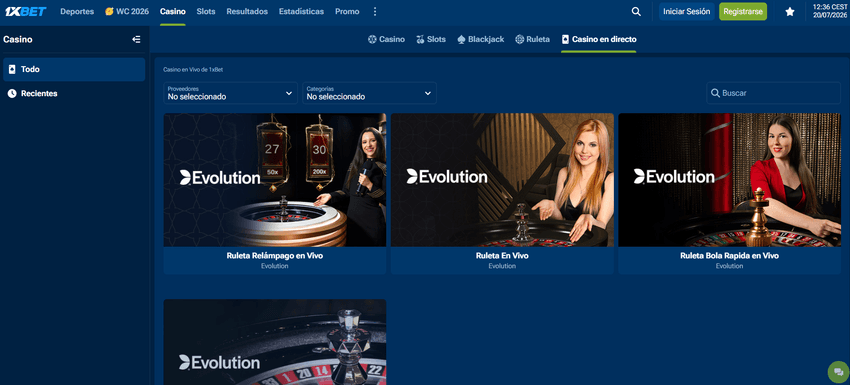Click the Casino en Vivo de 1xBet breadcrumb
The image size is (850, 385).
coord(193,69)
